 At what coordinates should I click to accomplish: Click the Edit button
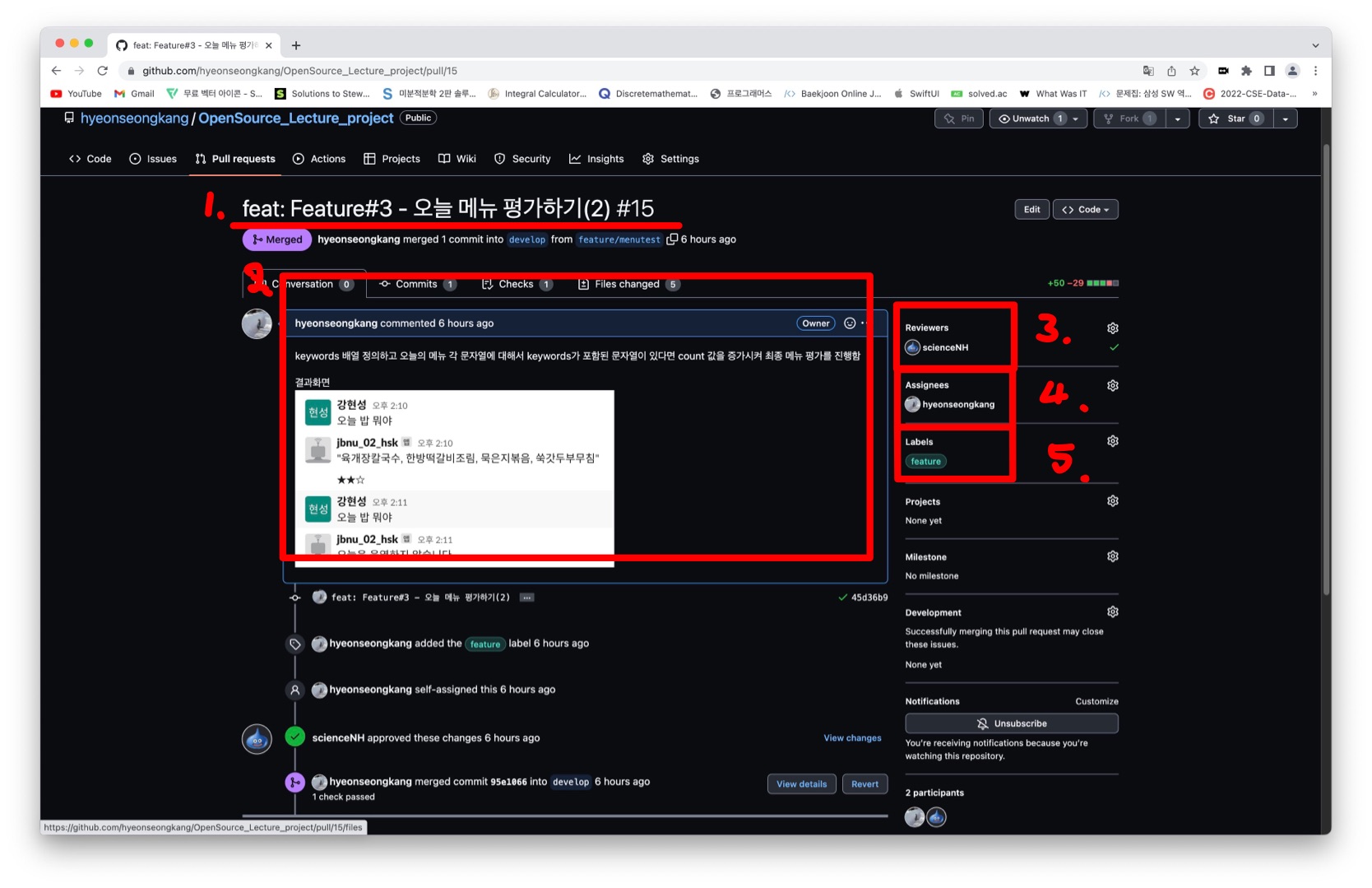(x=1031, y=209)
